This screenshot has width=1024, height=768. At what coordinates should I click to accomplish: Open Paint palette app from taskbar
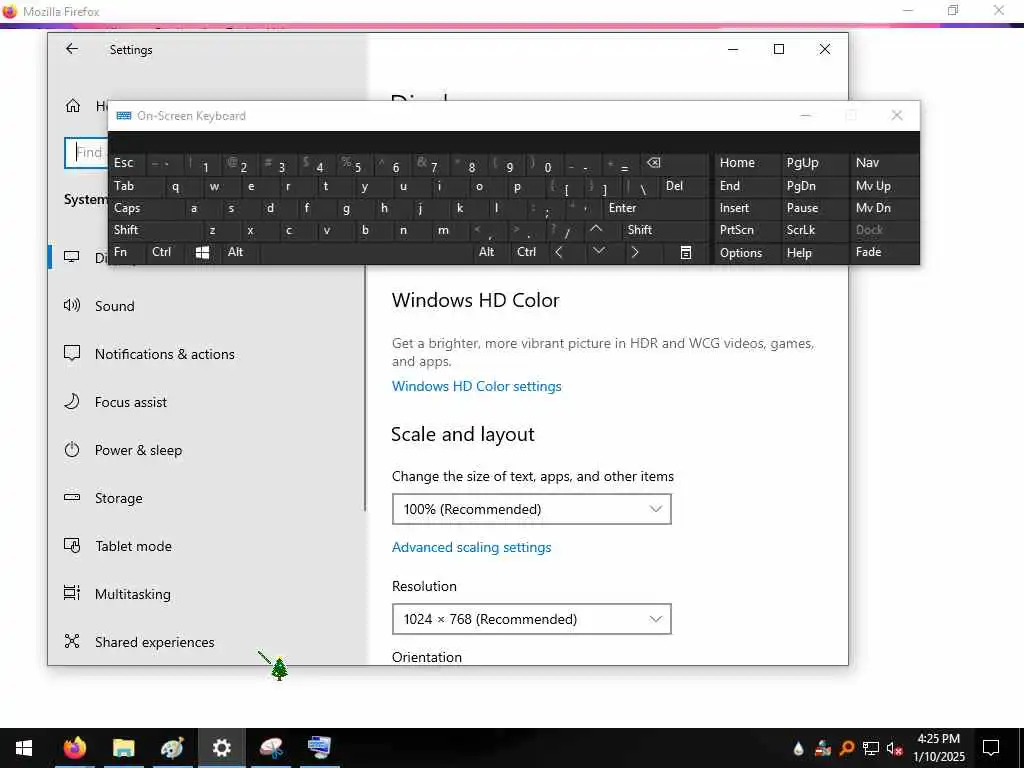coord(172,748)
